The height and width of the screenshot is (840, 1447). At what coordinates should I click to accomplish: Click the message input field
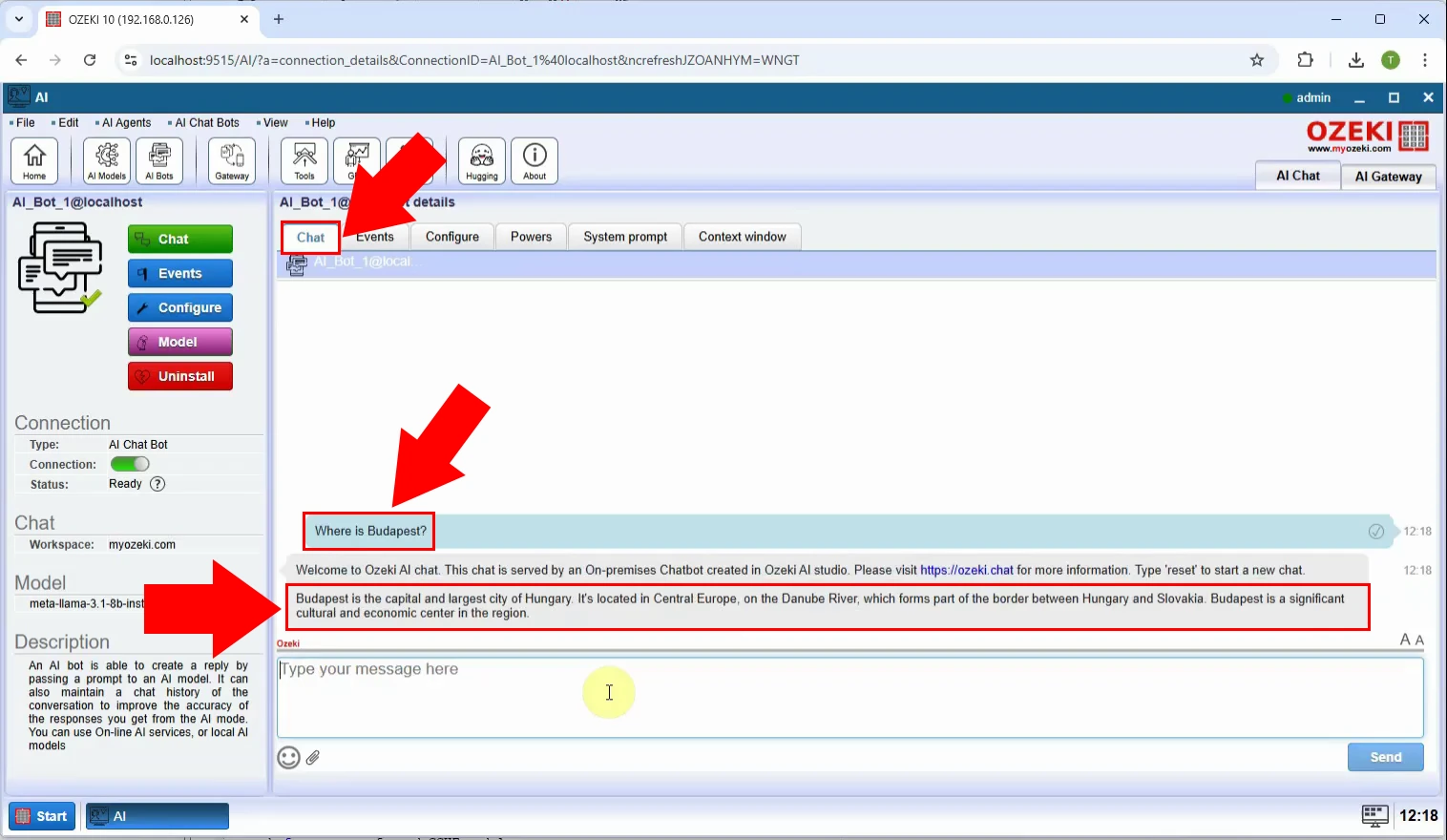pos(850,697)
